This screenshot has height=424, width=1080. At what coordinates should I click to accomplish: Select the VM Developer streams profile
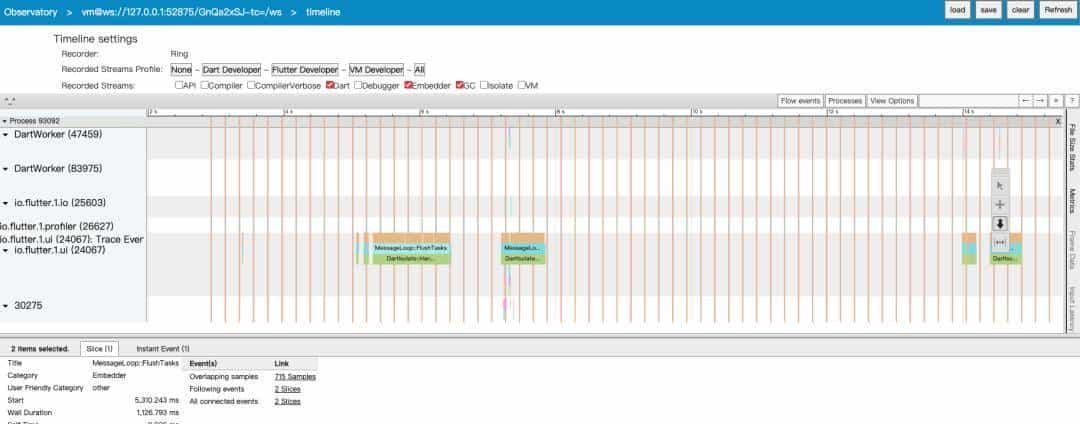pyautogui.click(x=376, y=70)
